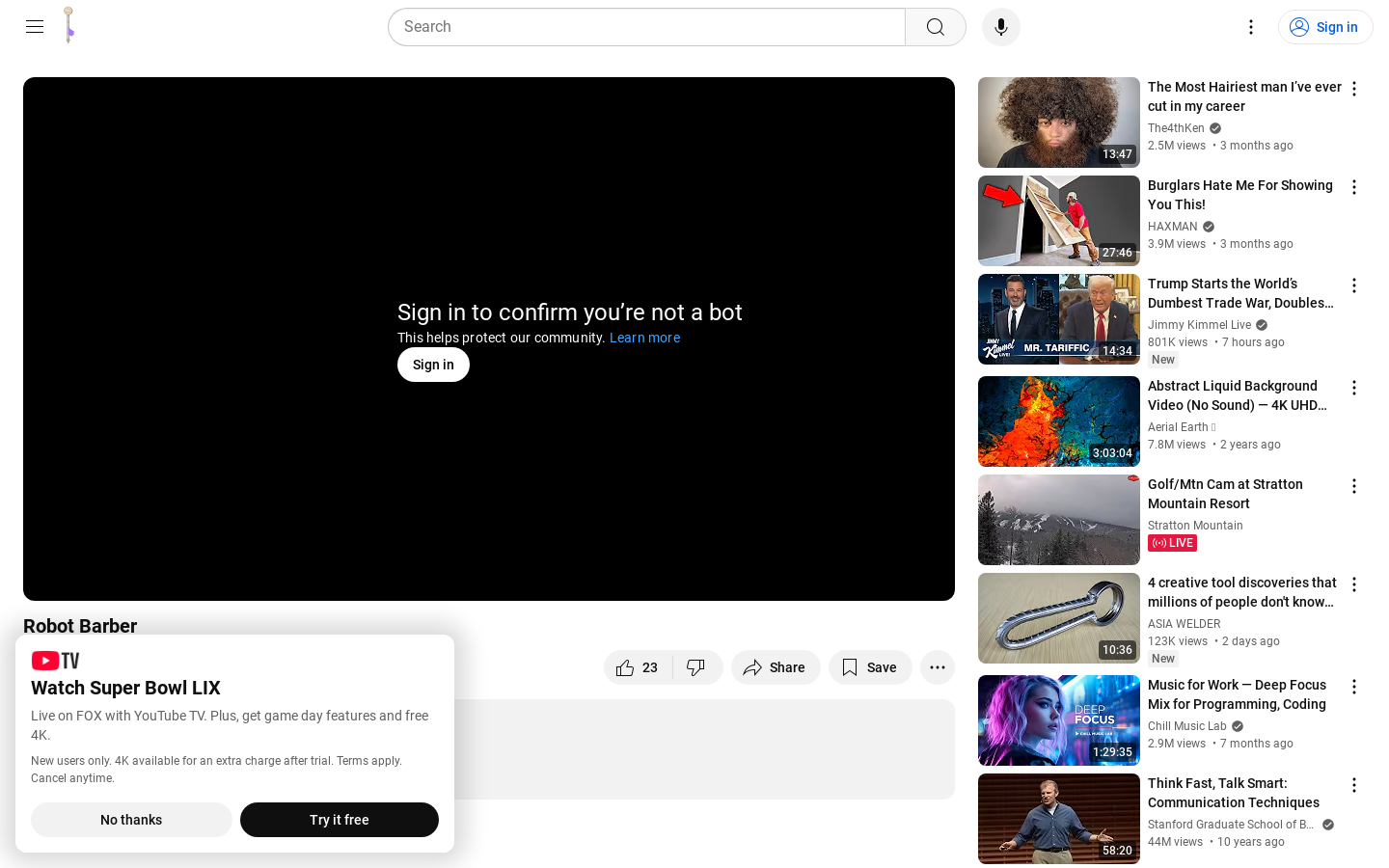Click the Robot Barber video title

(80, 626)
